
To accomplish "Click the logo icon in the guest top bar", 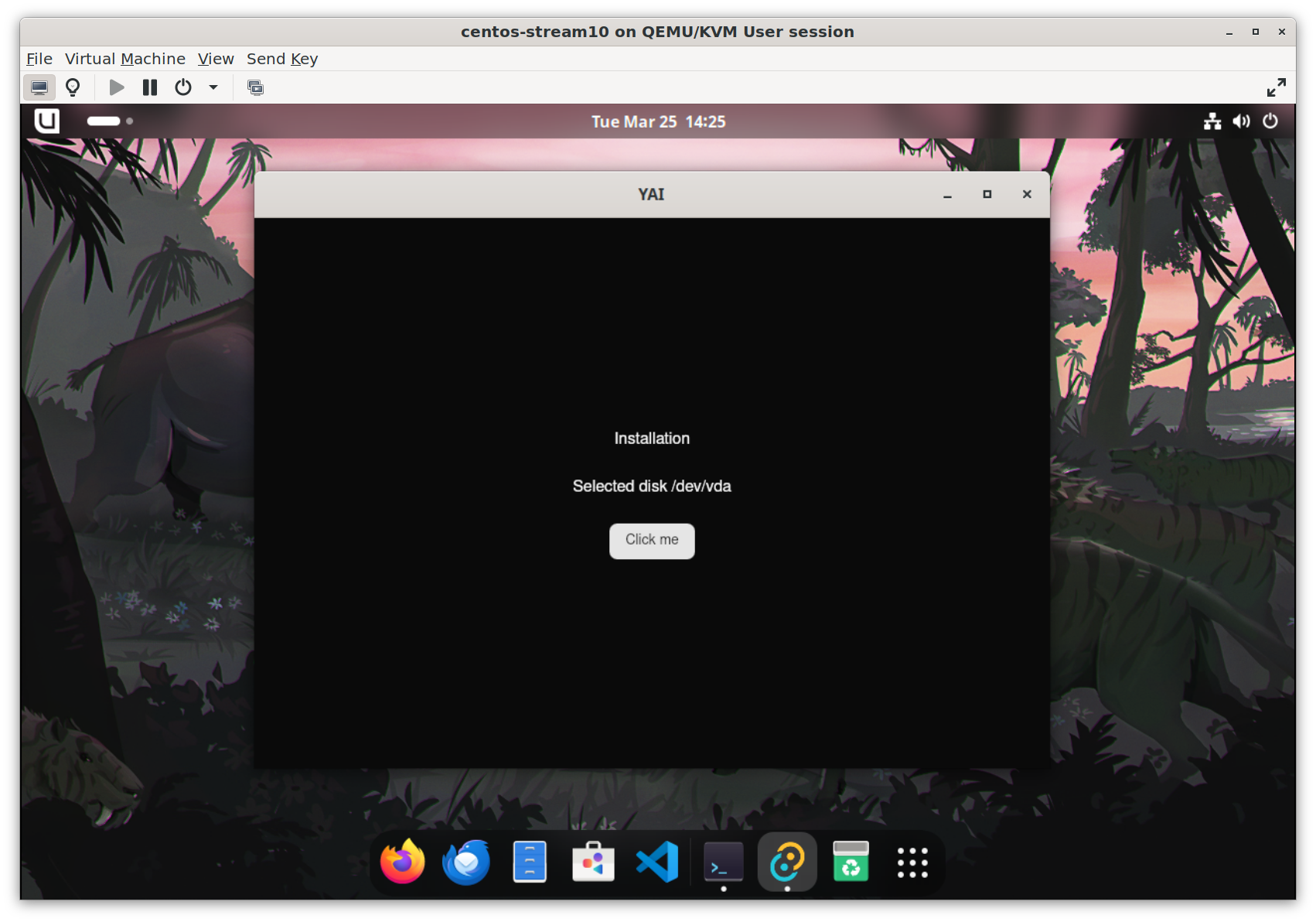I will [x=47, y=121].
